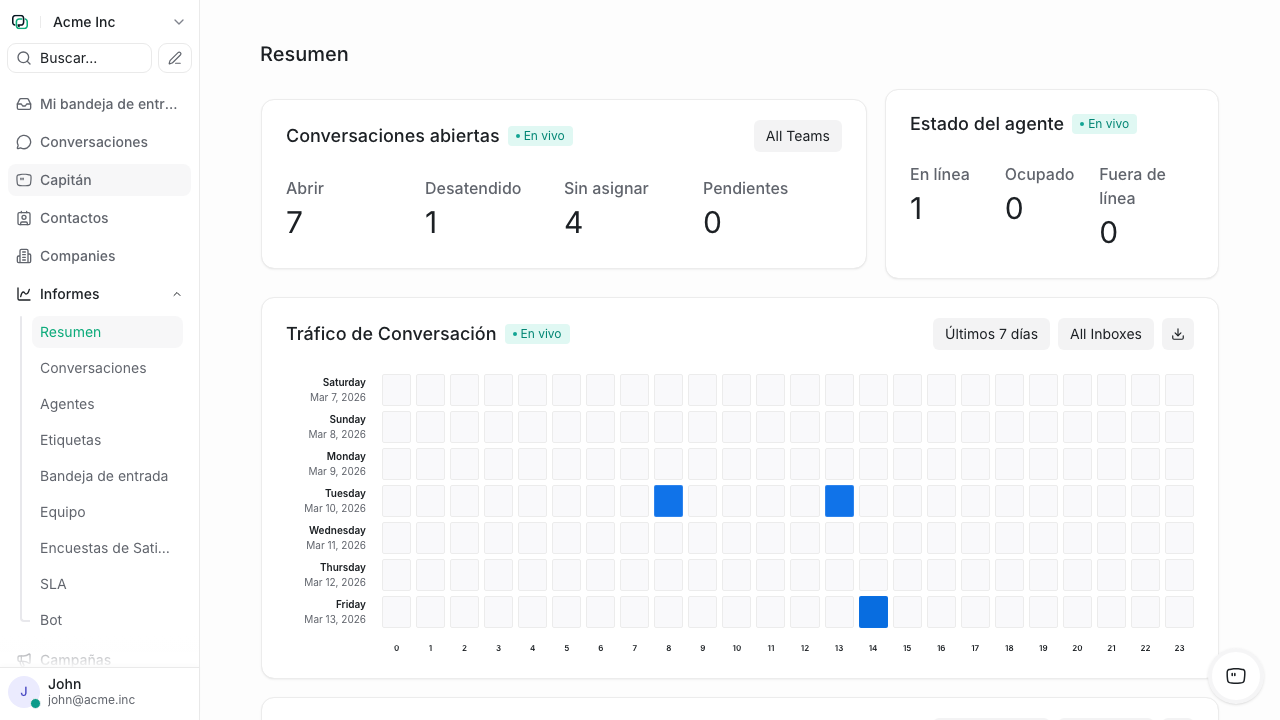Open the SLA report
The image size is (1280, 720).
pos(53,584)
